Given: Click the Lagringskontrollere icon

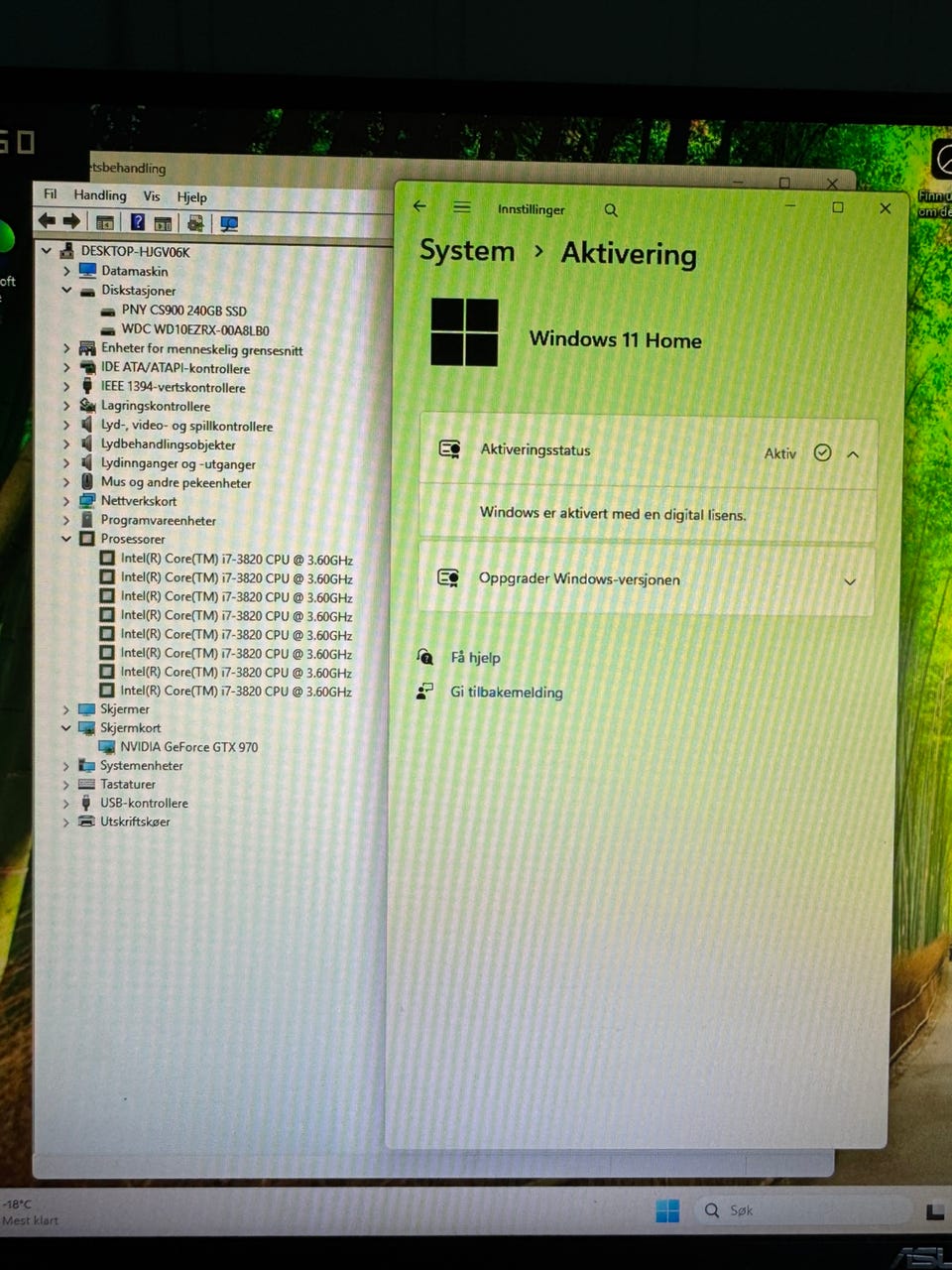Looking at the screenshot, I should click(x=87, y=405).
